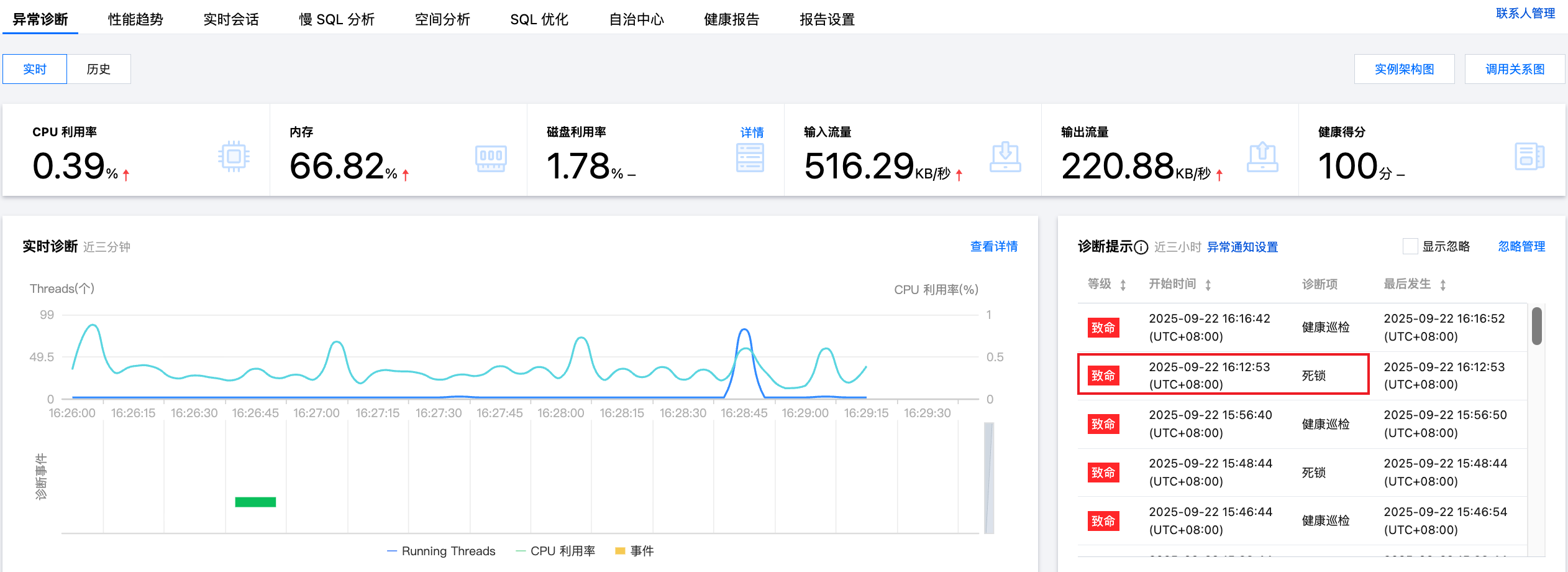
Task: Click the disk usage list icon
Action: 750,158
